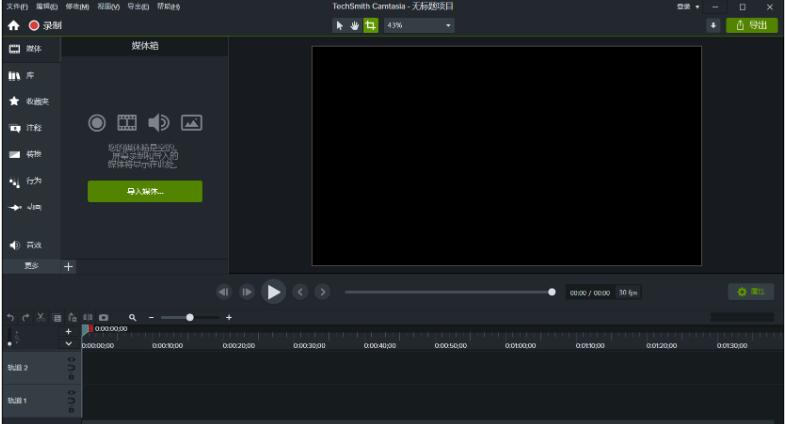
Task: Click the copy icon in timeline toolbar
Action: (x=57, y=318)
